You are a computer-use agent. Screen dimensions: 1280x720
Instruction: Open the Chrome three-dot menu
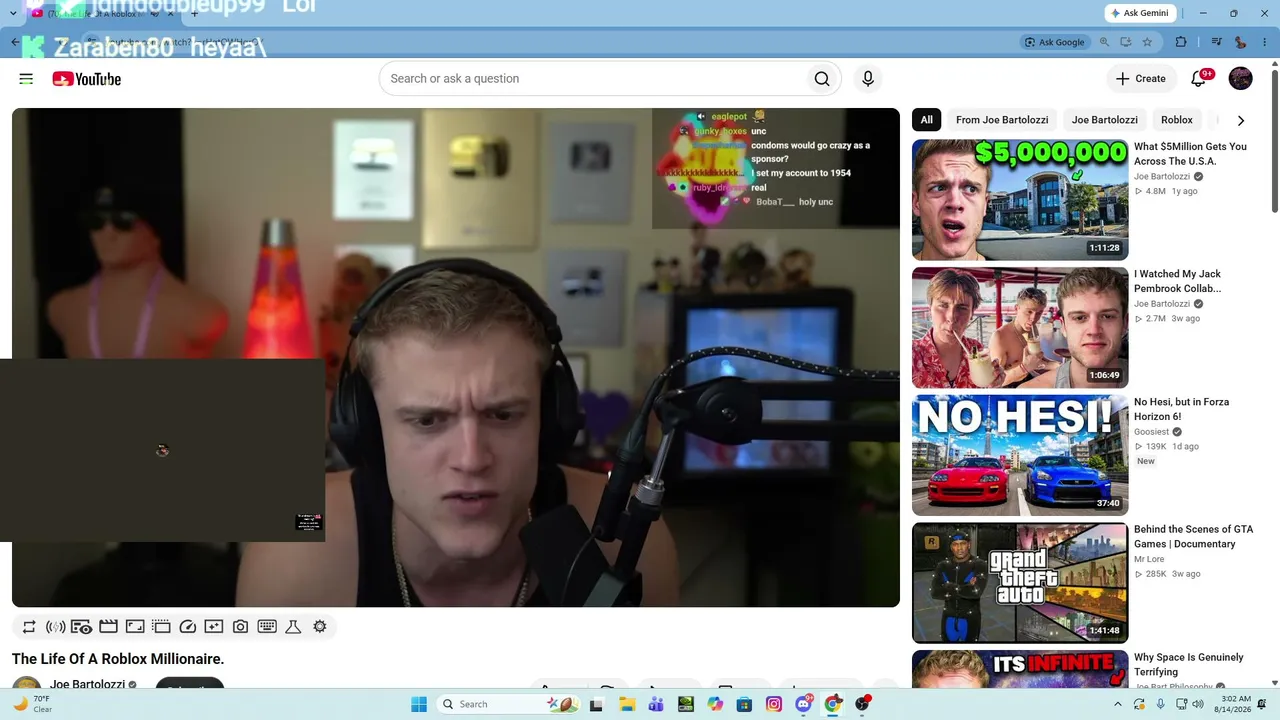1265,42
